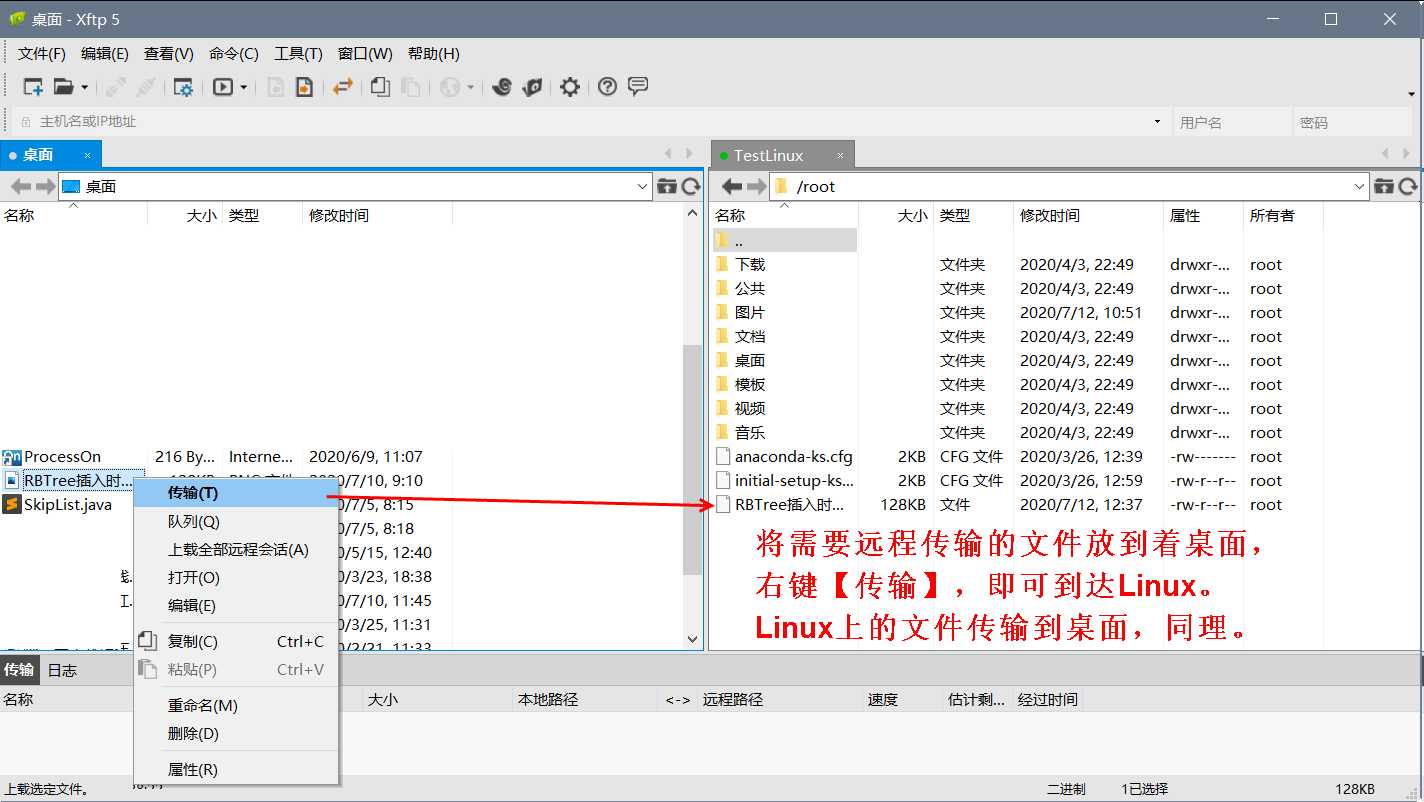
Task: Choose 传输(T) from the context menu
Action: [236, 493]
